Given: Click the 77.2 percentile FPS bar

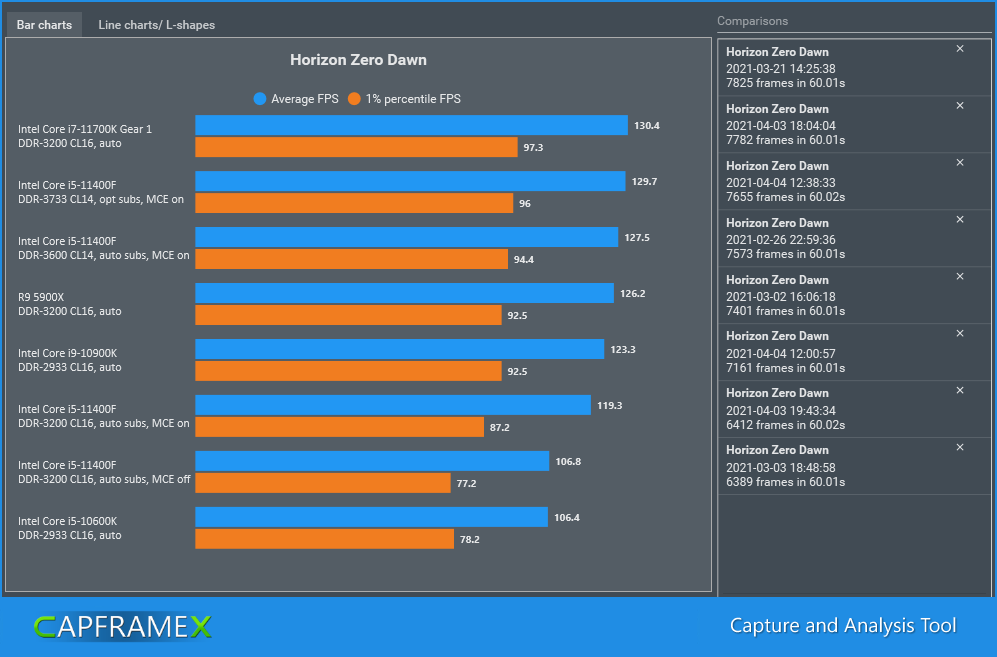Looking at the screenshot, I should (x=323, y=483).
